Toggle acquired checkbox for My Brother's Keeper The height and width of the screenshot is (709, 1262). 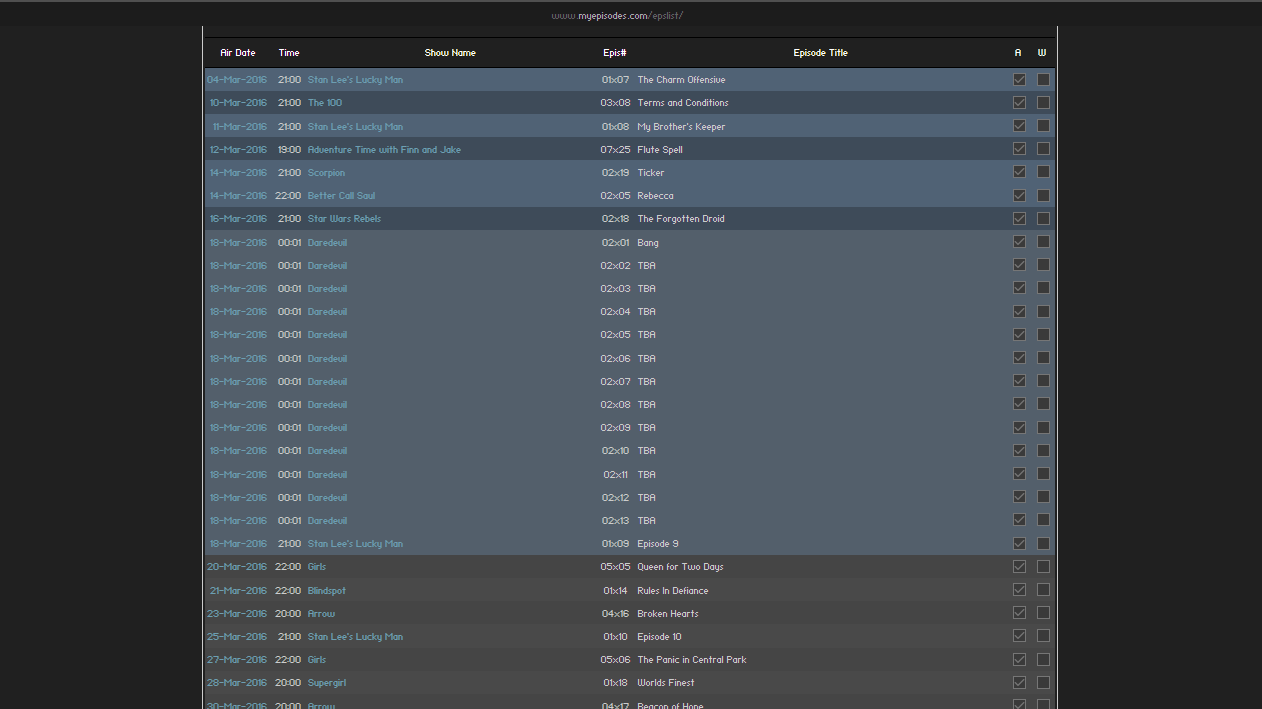pyautogui.click(x=1019, y=126)
